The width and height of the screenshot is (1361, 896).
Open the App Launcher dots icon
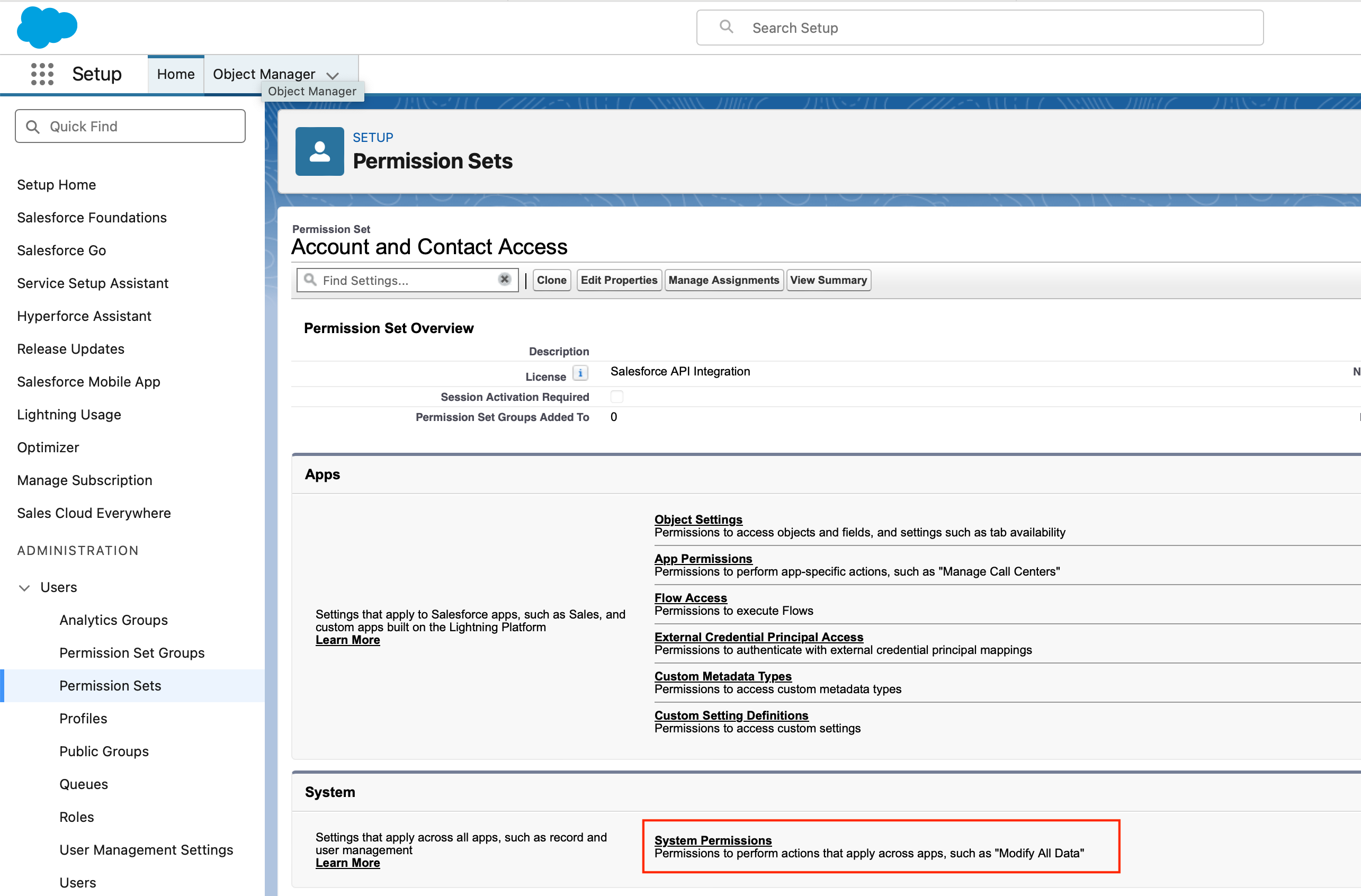click(x=42, y=74)
